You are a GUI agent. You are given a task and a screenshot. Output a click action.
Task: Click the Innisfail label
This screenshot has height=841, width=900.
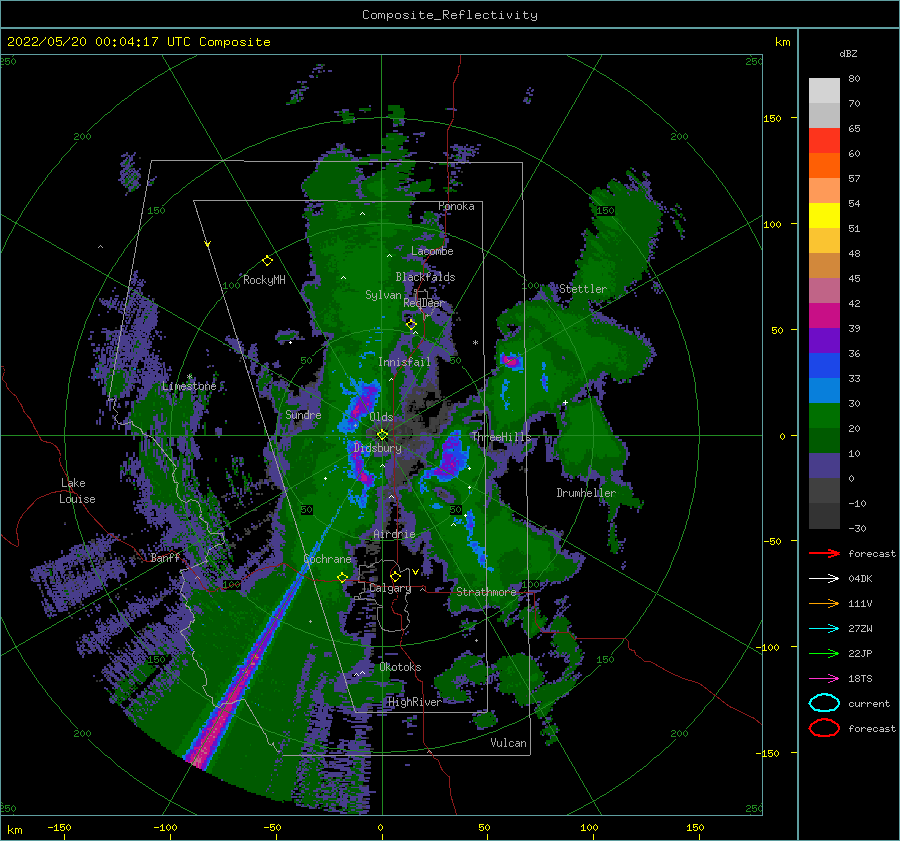click(x=404, y=362)
